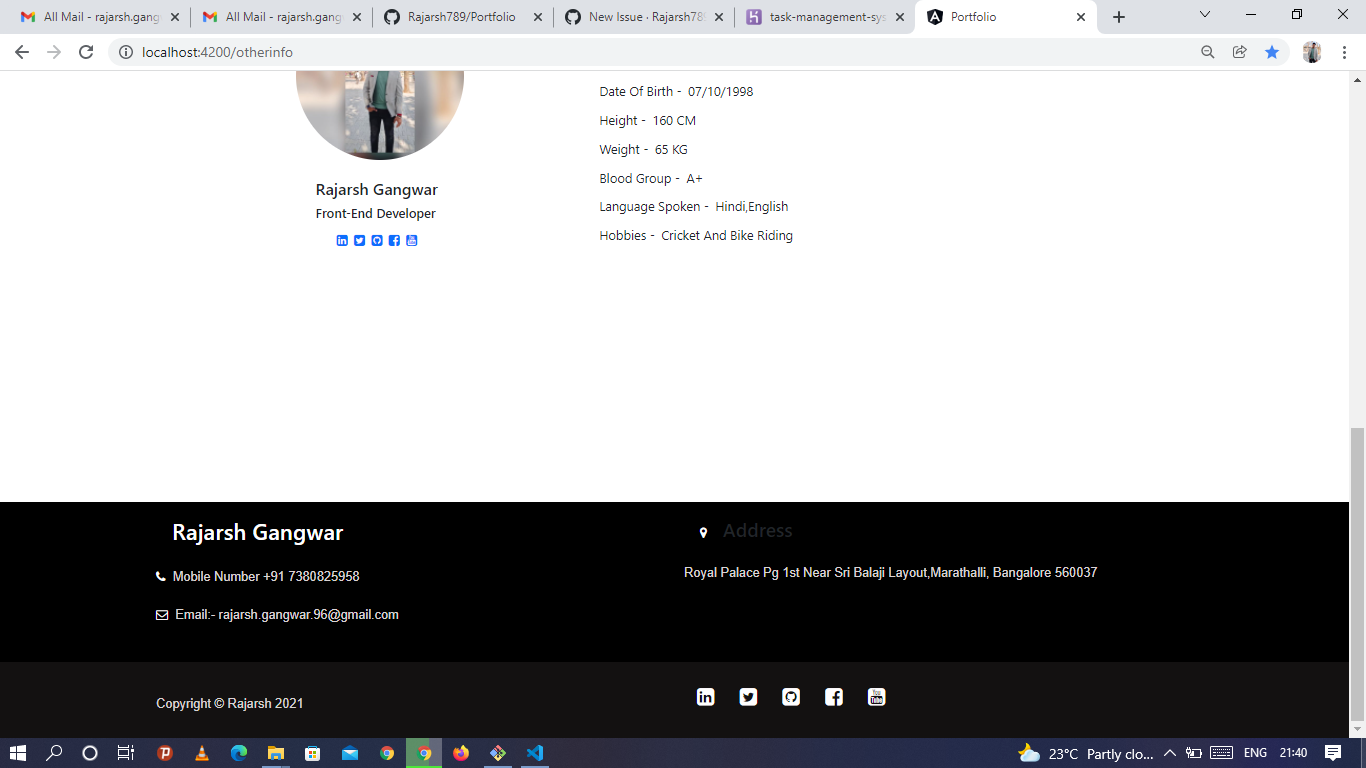Switch to the task-management-sys tab
1366x768 pixels.
click(x=823, y=17)
